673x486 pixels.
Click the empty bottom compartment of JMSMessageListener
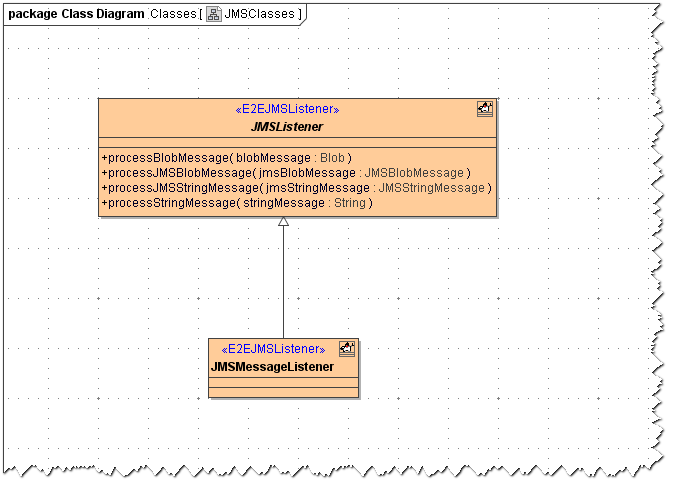(x=283, y=391)
